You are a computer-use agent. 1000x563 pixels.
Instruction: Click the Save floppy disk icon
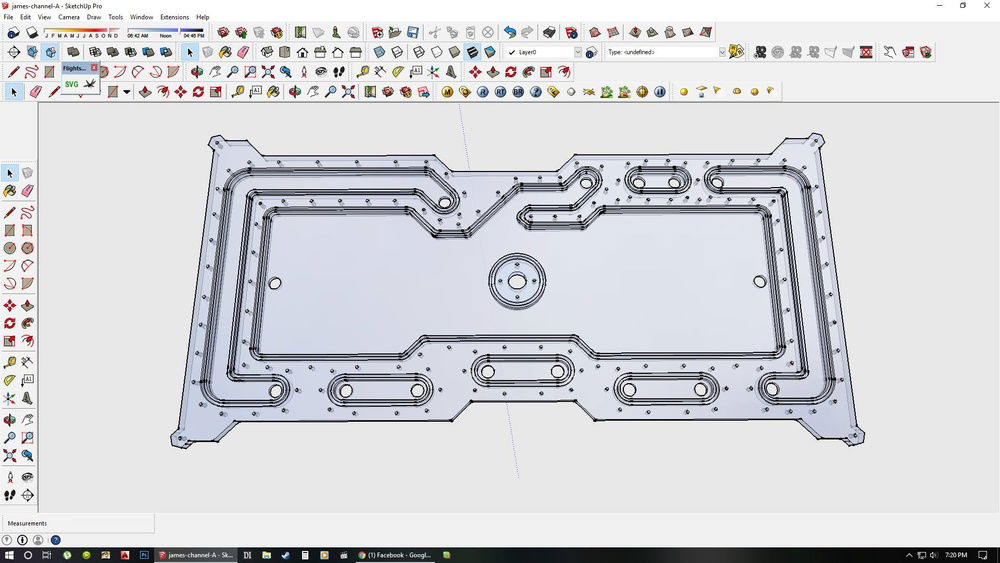(413, 33)
